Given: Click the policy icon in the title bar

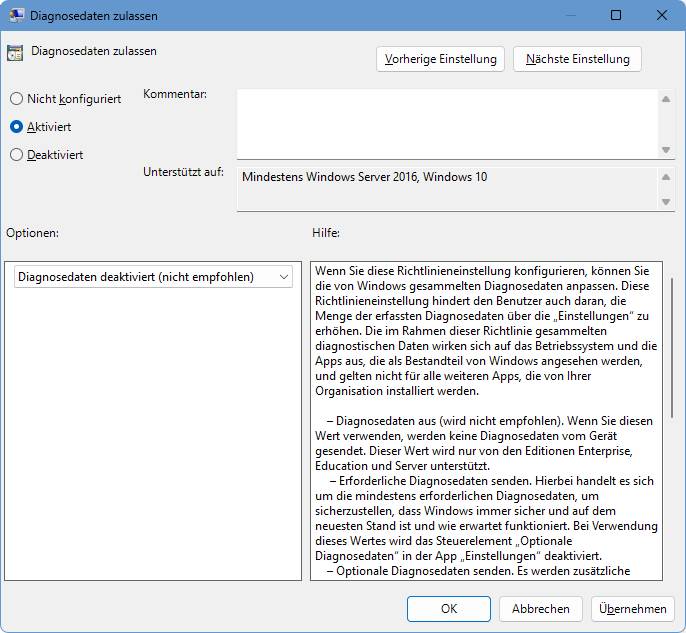Looking at the screenshot, I should pyautogui.click(x=16, y=16).
